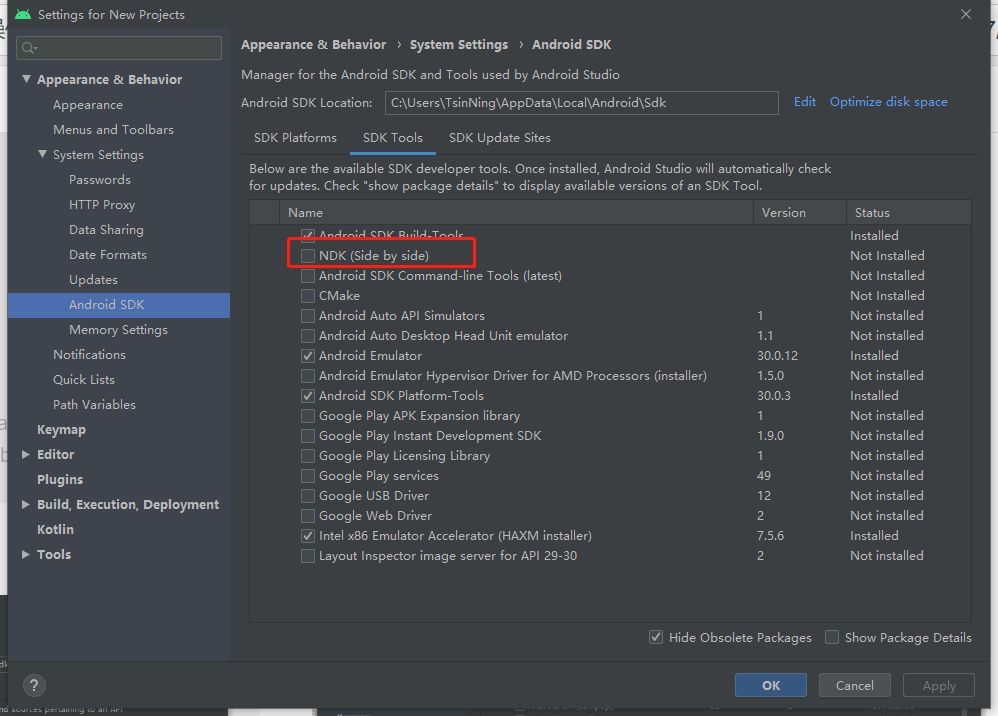The width and height of the screenshot is (998, 716).
Task: Close the Settings for New Projects dialog
Action: [966, 14]
